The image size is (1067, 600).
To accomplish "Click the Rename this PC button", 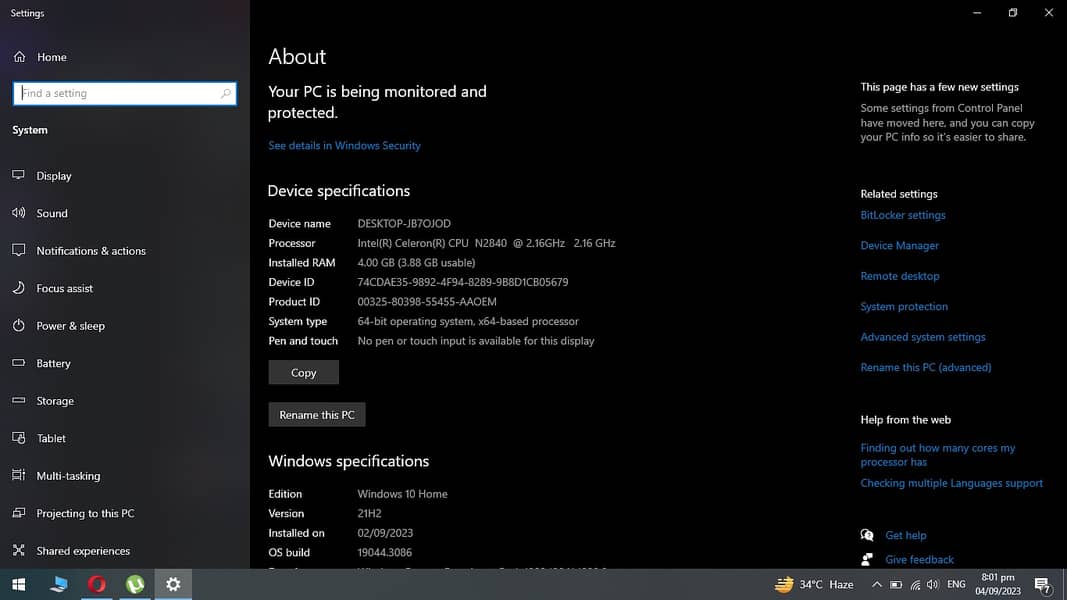I will pos(317,415).
